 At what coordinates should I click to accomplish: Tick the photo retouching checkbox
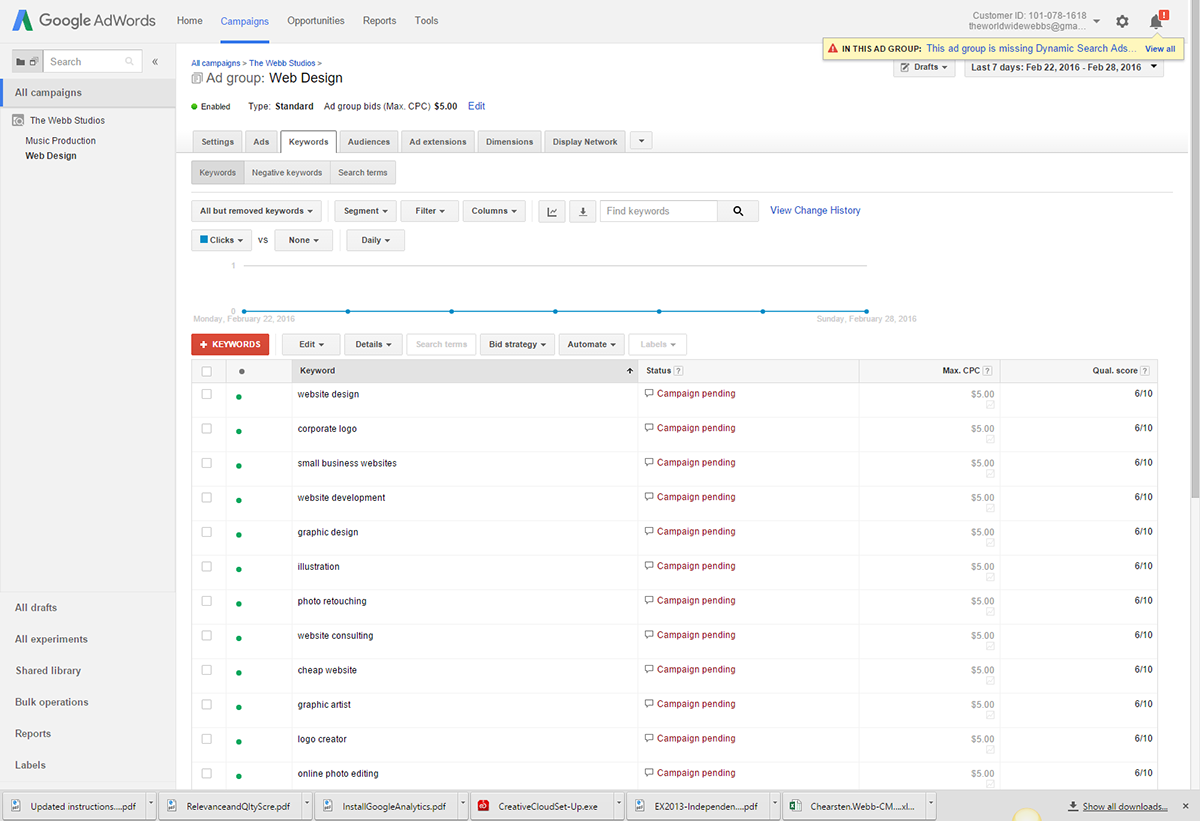(207, 601)
